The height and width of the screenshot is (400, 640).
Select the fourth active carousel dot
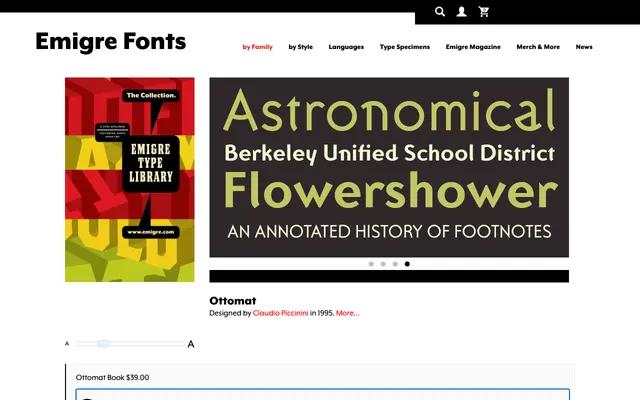point(407,264)
